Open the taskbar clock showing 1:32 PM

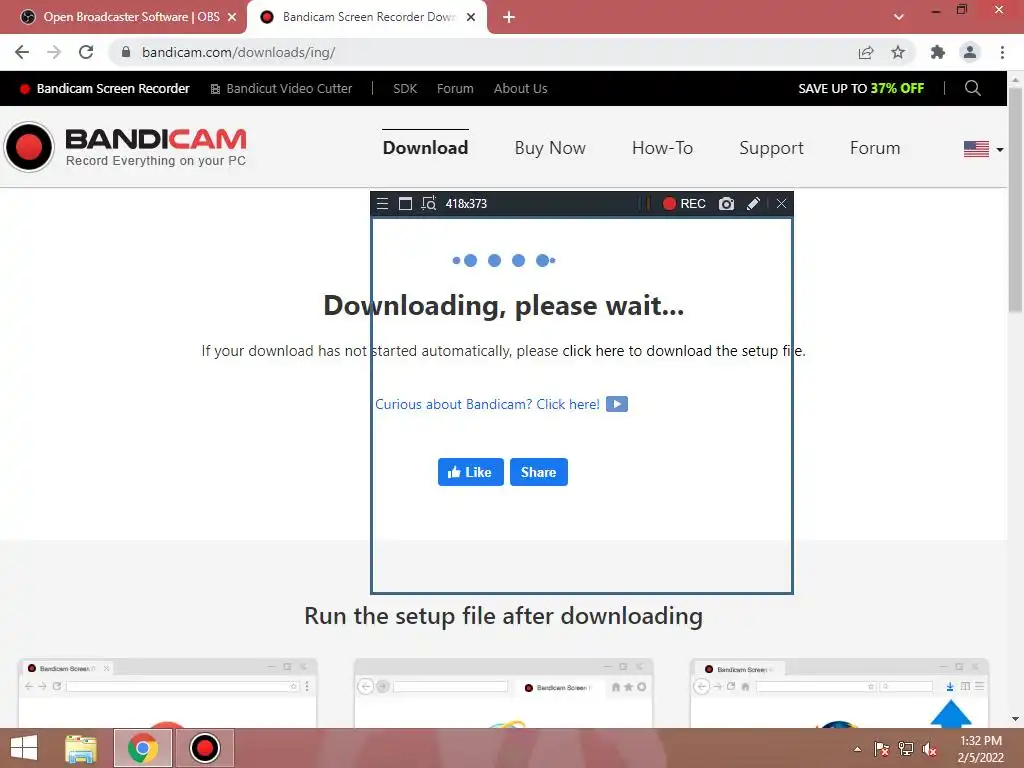point(981,749)
